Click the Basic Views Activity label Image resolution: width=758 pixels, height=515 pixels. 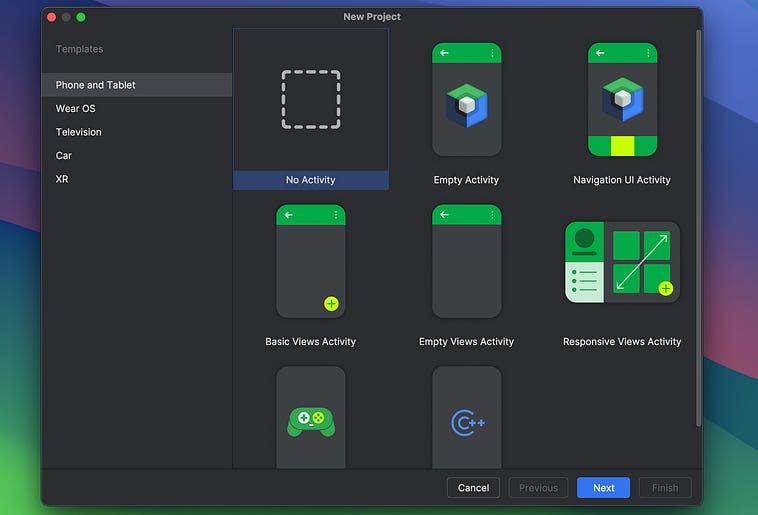pos(310,341)
